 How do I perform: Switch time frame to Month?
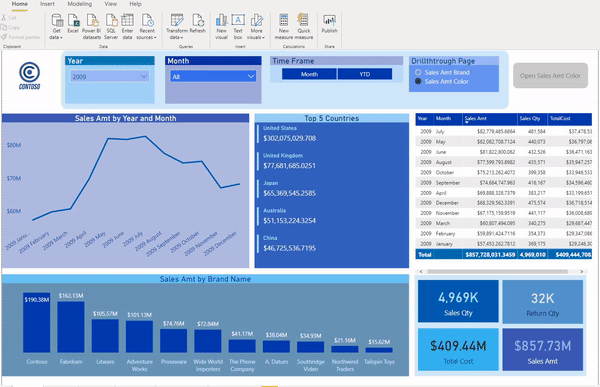pos(309,74)
